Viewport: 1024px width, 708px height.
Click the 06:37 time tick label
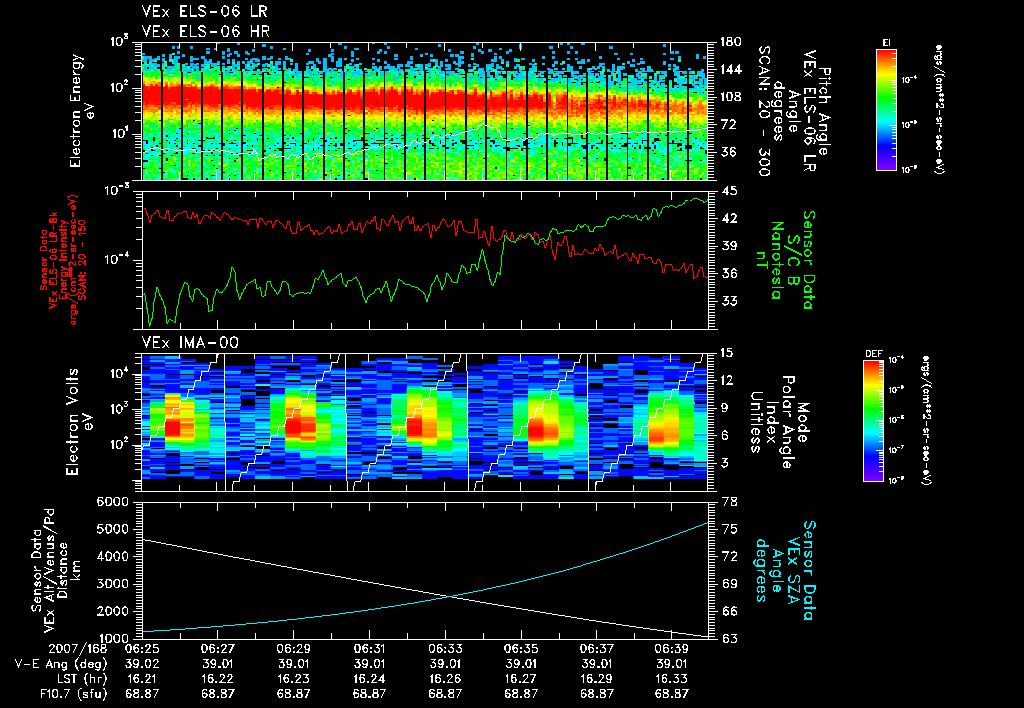(597, 650)
